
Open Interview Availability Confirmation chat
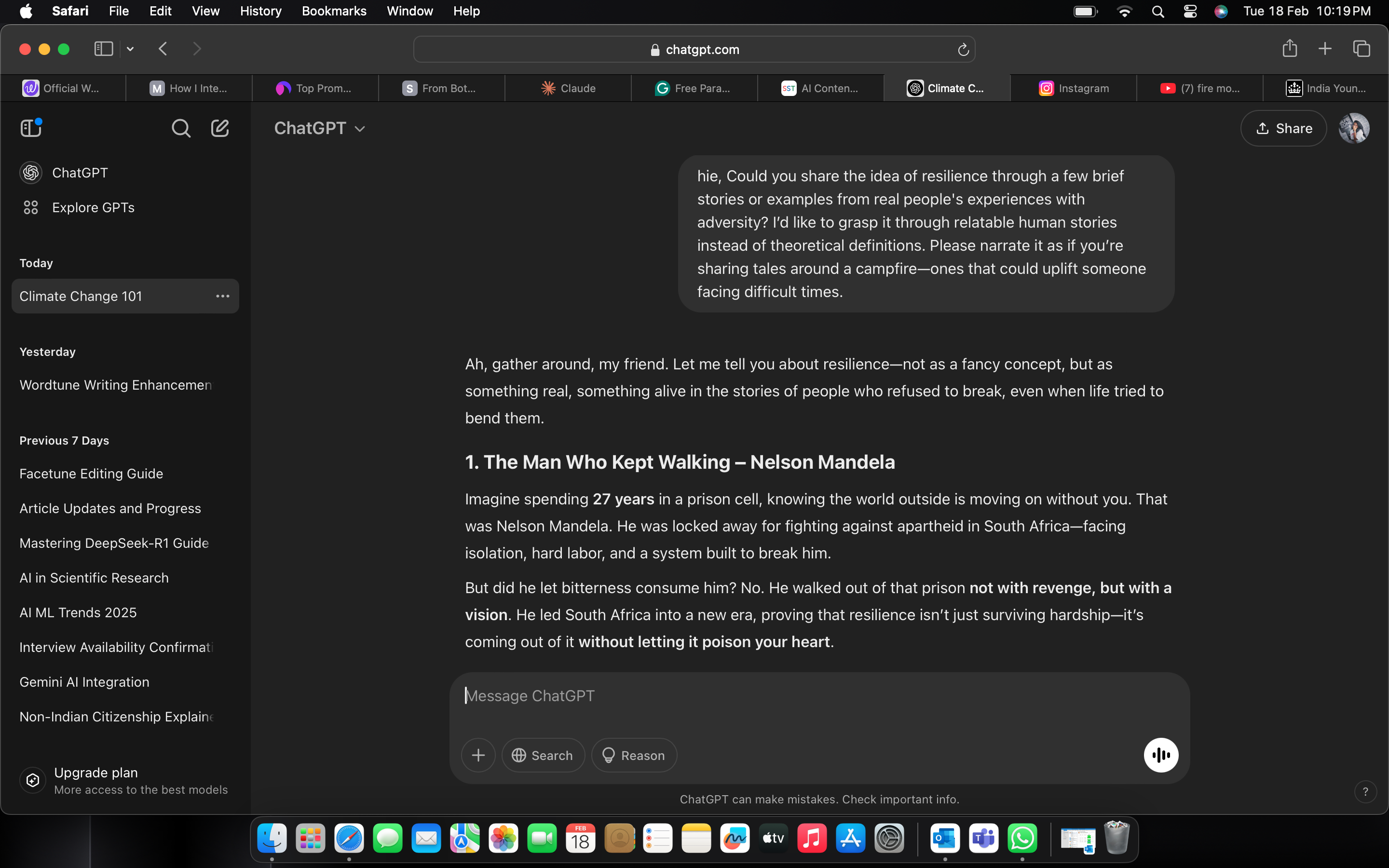[125, 648]
